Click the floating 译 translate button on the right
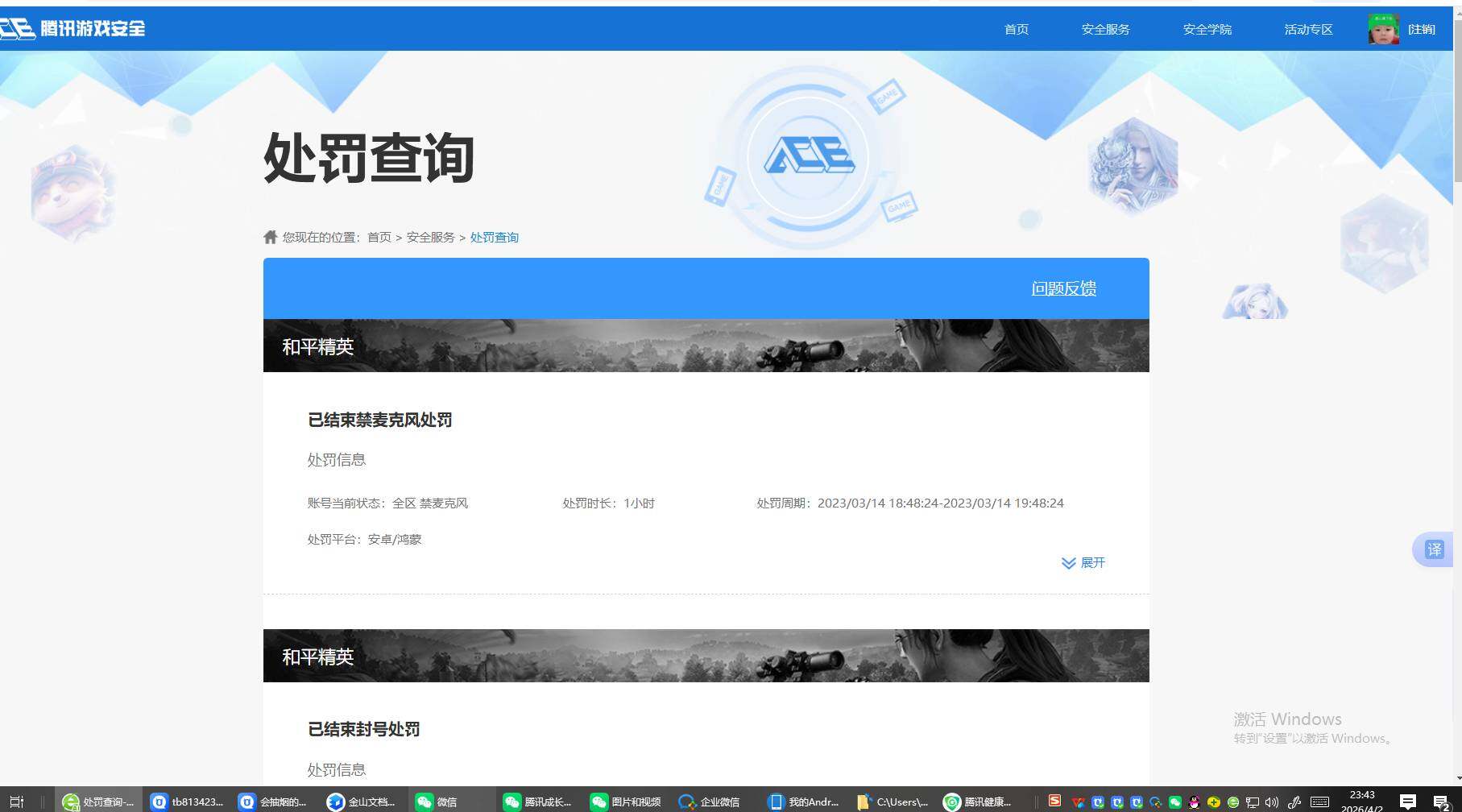The width and height of the screenshot is (1462, 812). point(1435,549)
